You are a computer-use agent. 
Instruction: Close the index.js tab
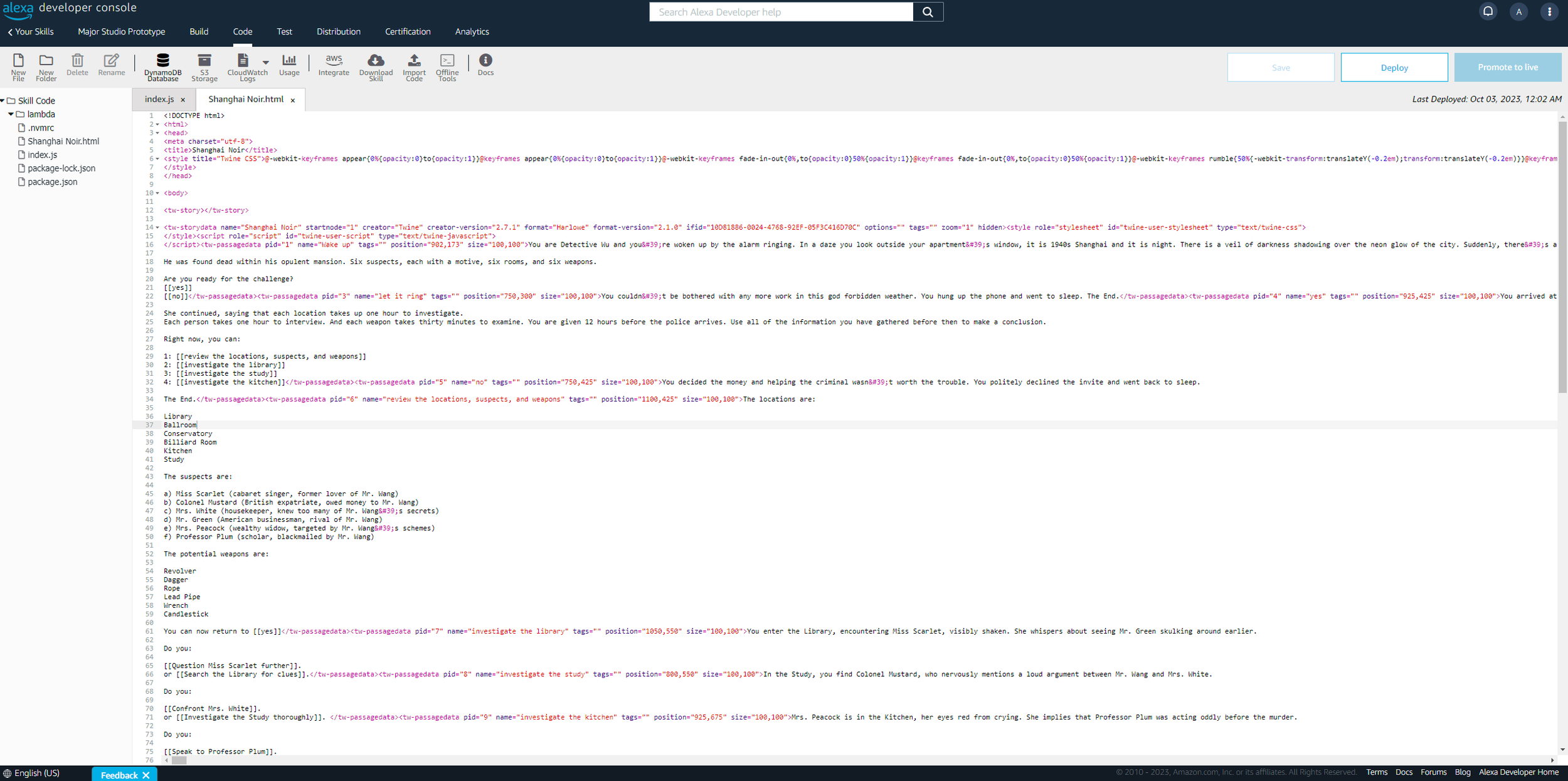tap(183, 100)
